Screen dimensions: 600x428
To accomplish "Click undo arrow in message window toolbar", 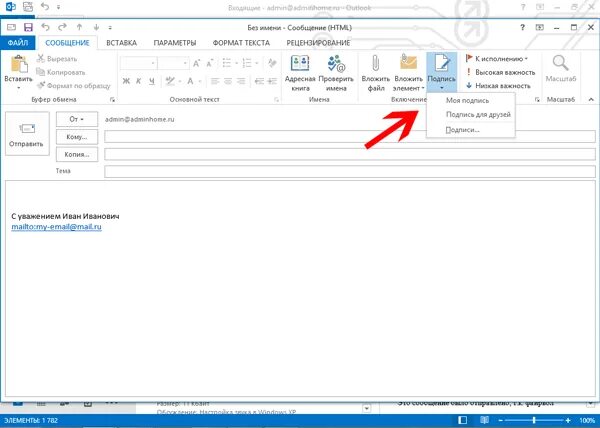I will 46,27.
